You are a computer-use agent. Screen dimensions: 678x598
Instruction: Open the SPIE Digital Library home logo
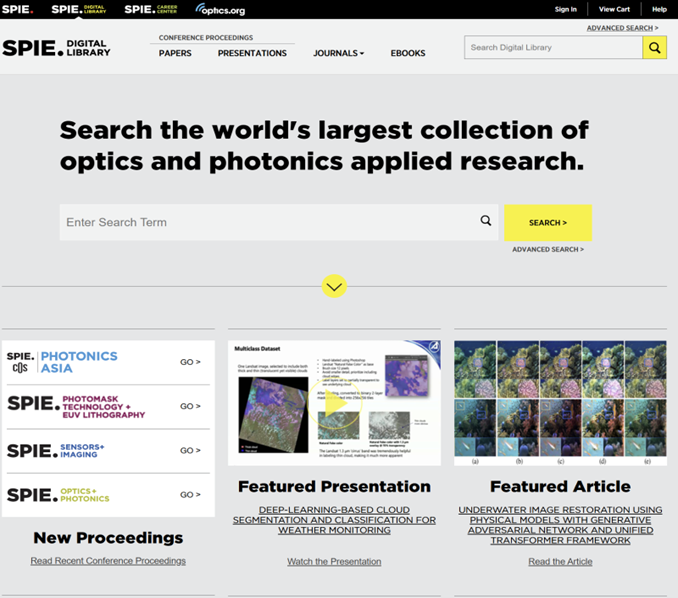pos(57,48)
